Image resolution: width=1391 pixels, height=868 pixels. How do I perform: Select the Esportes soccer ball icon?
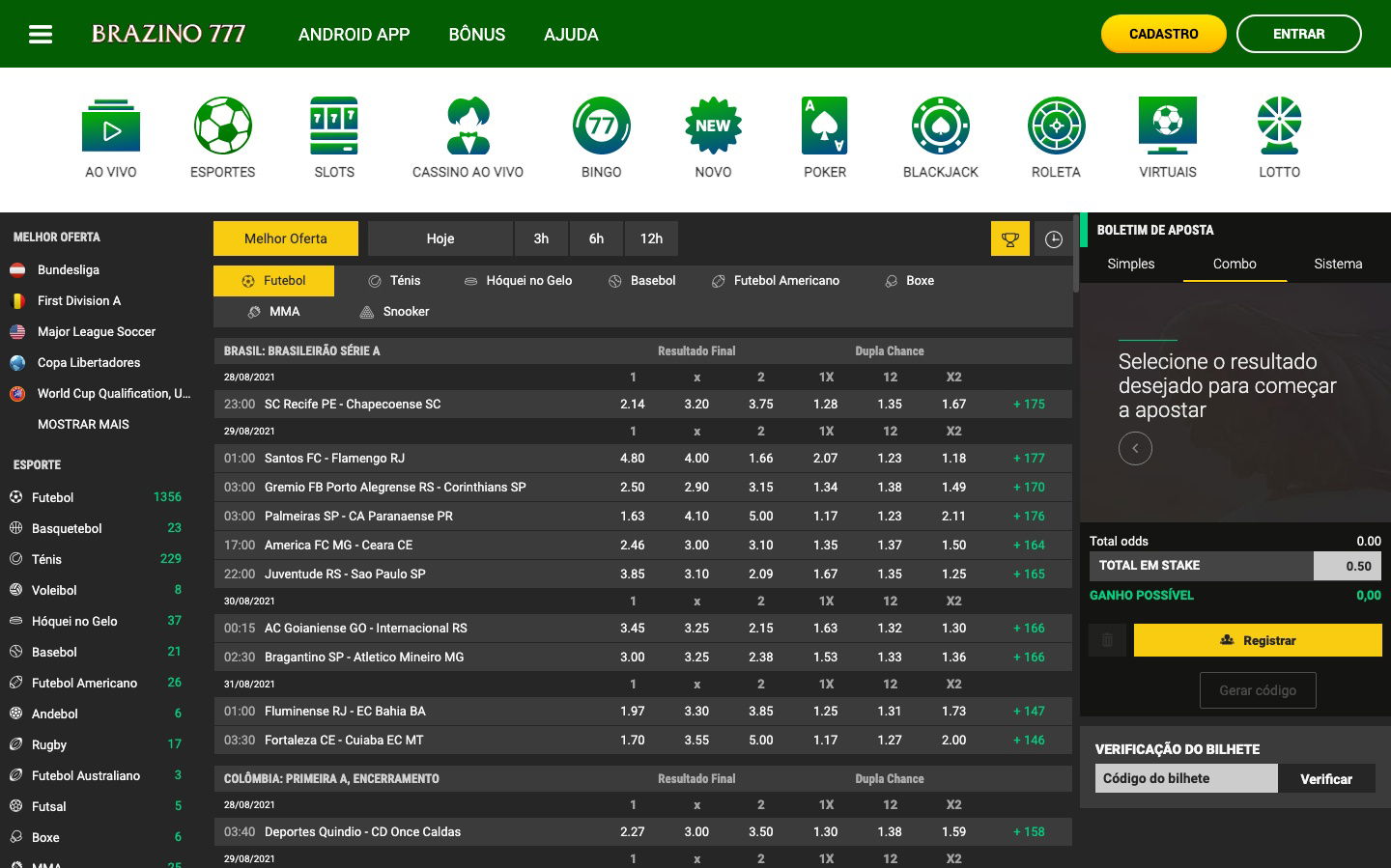(x=222, y=126)
